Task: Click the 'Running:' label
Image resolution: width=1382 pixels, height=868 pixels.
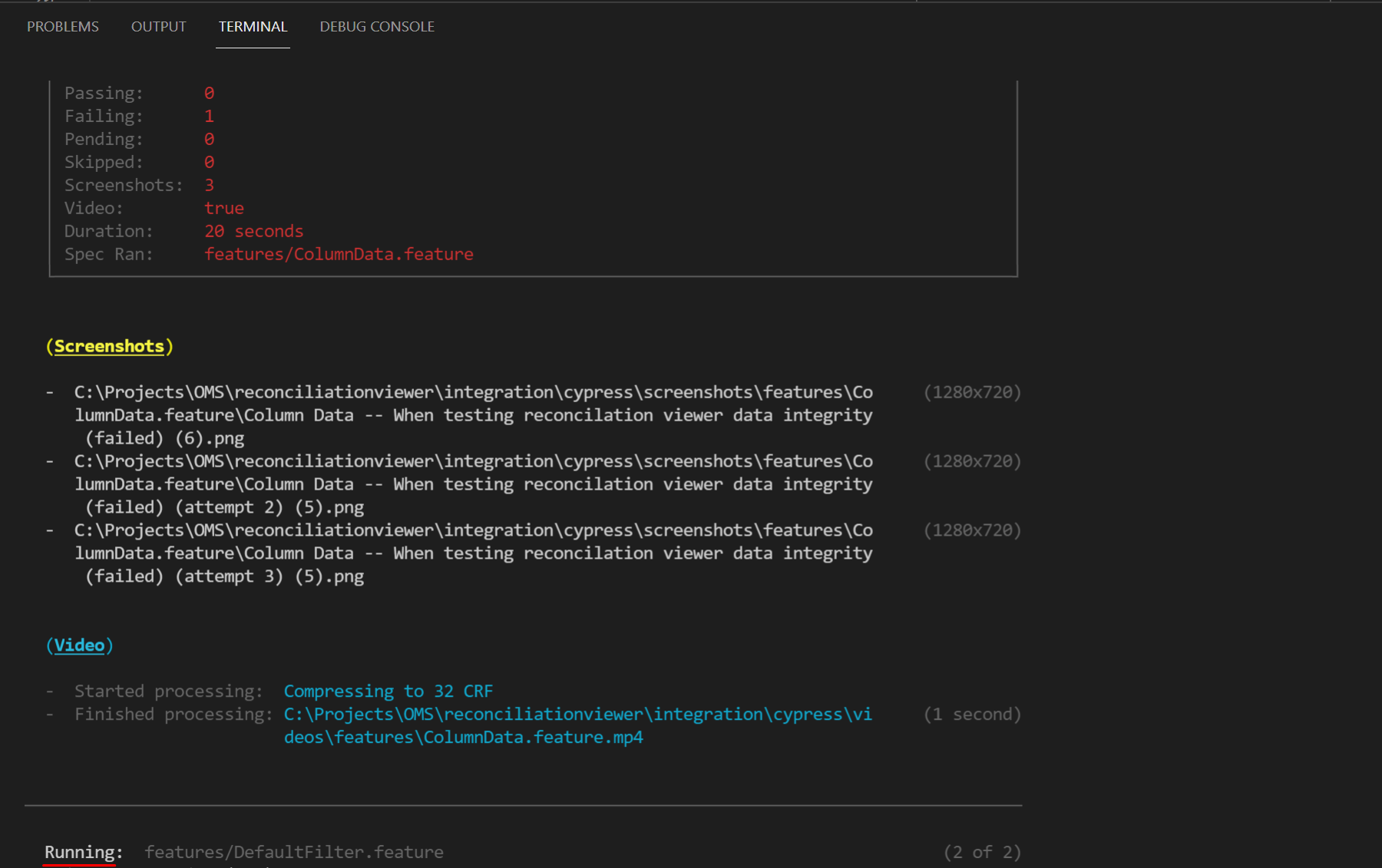Action: [84, 852]
